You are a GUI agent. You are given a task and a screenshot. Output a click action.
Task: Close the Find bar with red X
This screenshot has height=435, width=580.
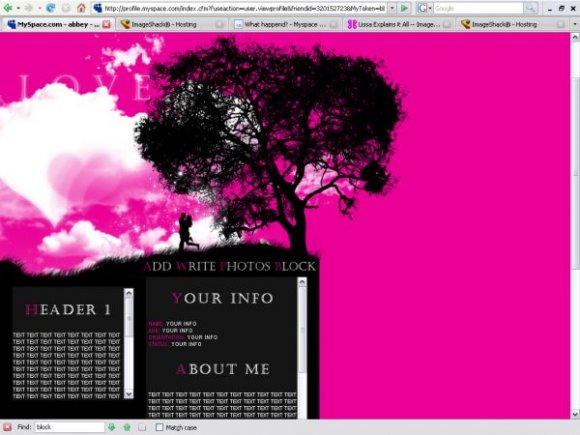pos(7,427)
